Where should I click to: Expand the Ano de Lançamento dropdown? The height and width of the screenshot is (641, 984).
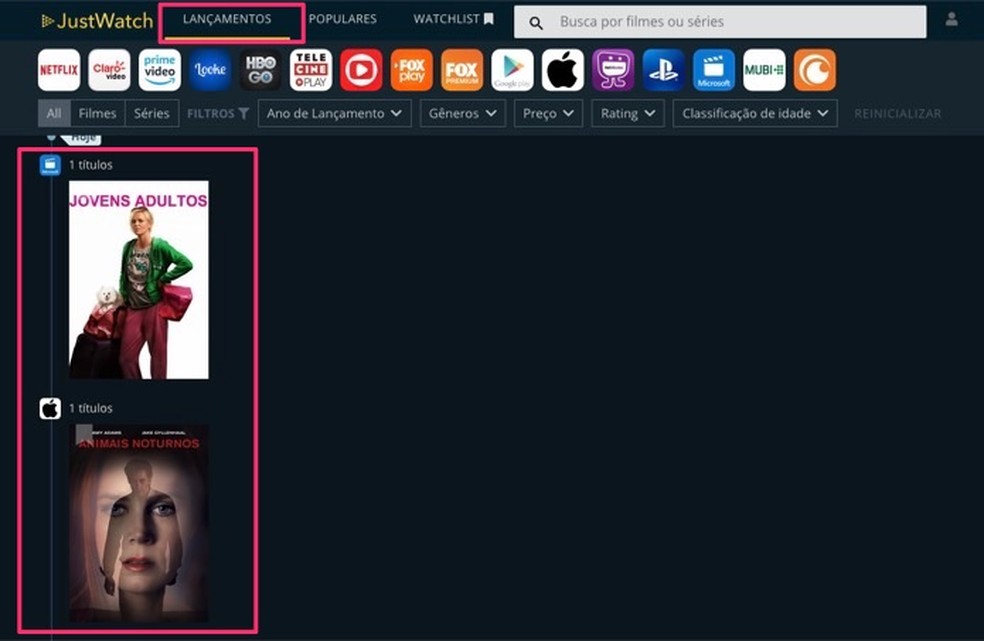(334, 114)
